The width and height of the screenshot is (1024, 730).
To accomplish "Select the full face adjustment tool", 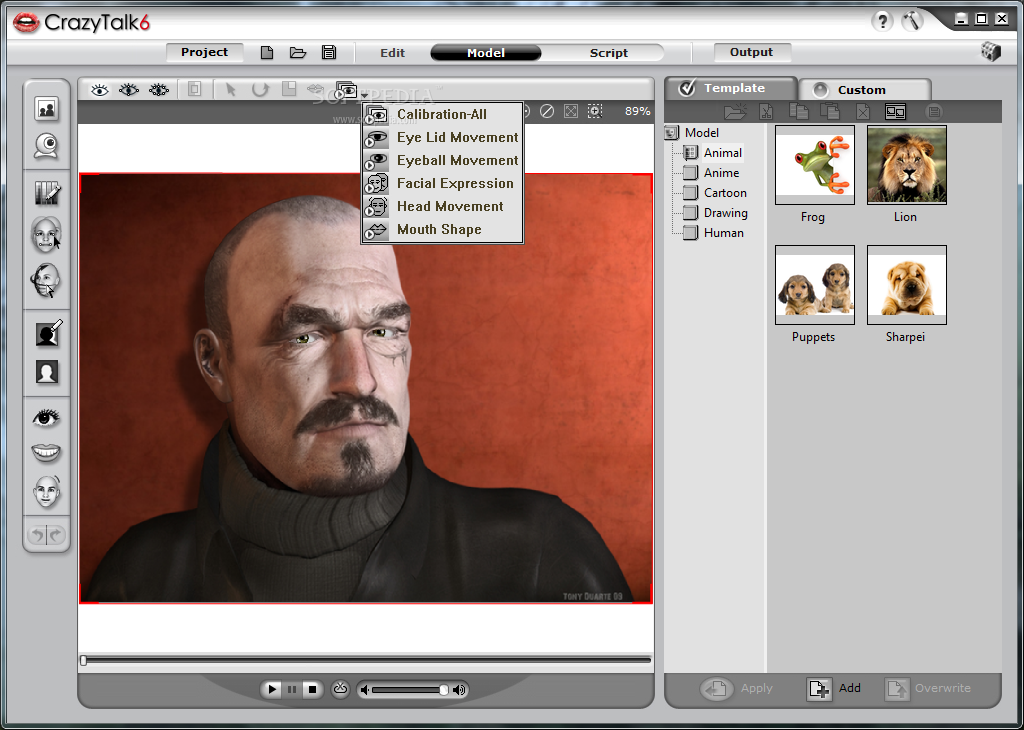I will pos(46,491).
